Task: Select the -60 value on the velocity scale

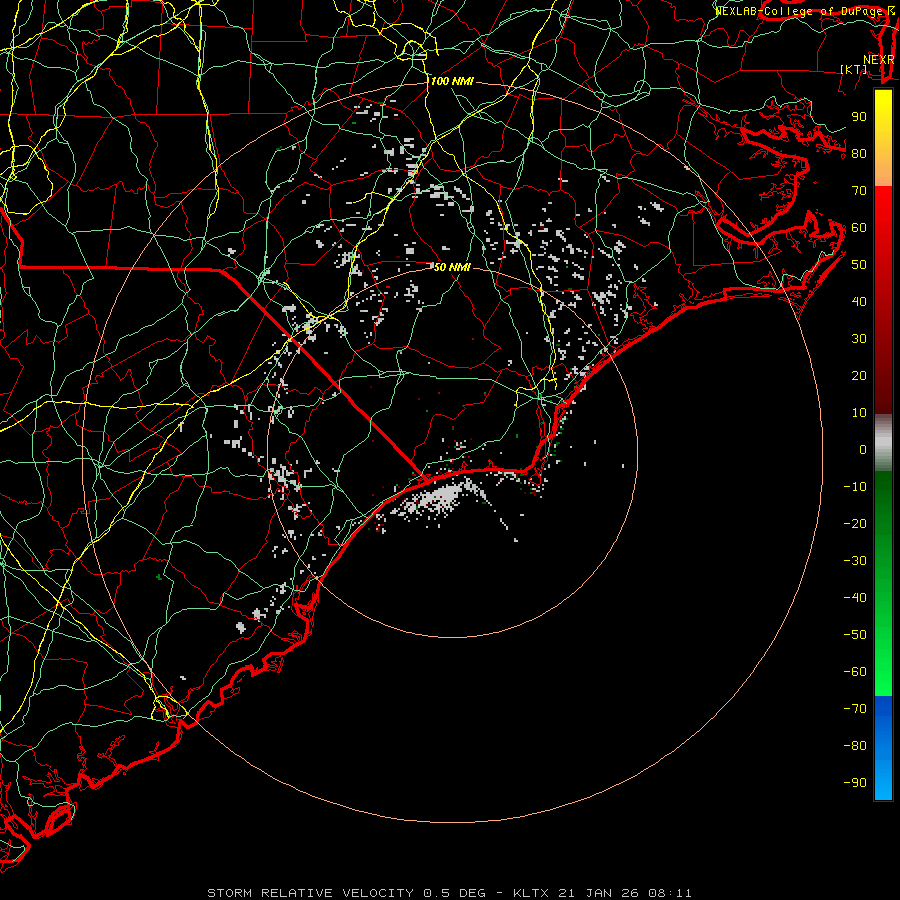Action: click(x=855, y=672)
